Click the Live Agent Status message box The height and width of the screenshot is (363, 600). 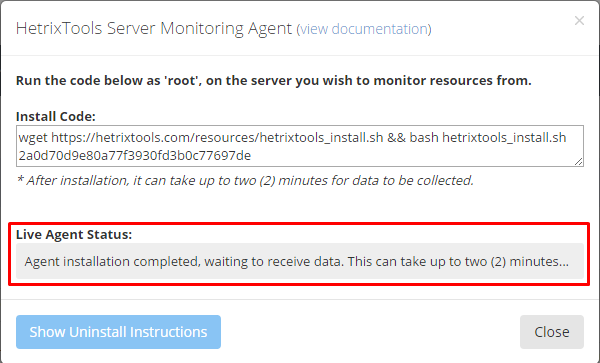pos(300,261)
